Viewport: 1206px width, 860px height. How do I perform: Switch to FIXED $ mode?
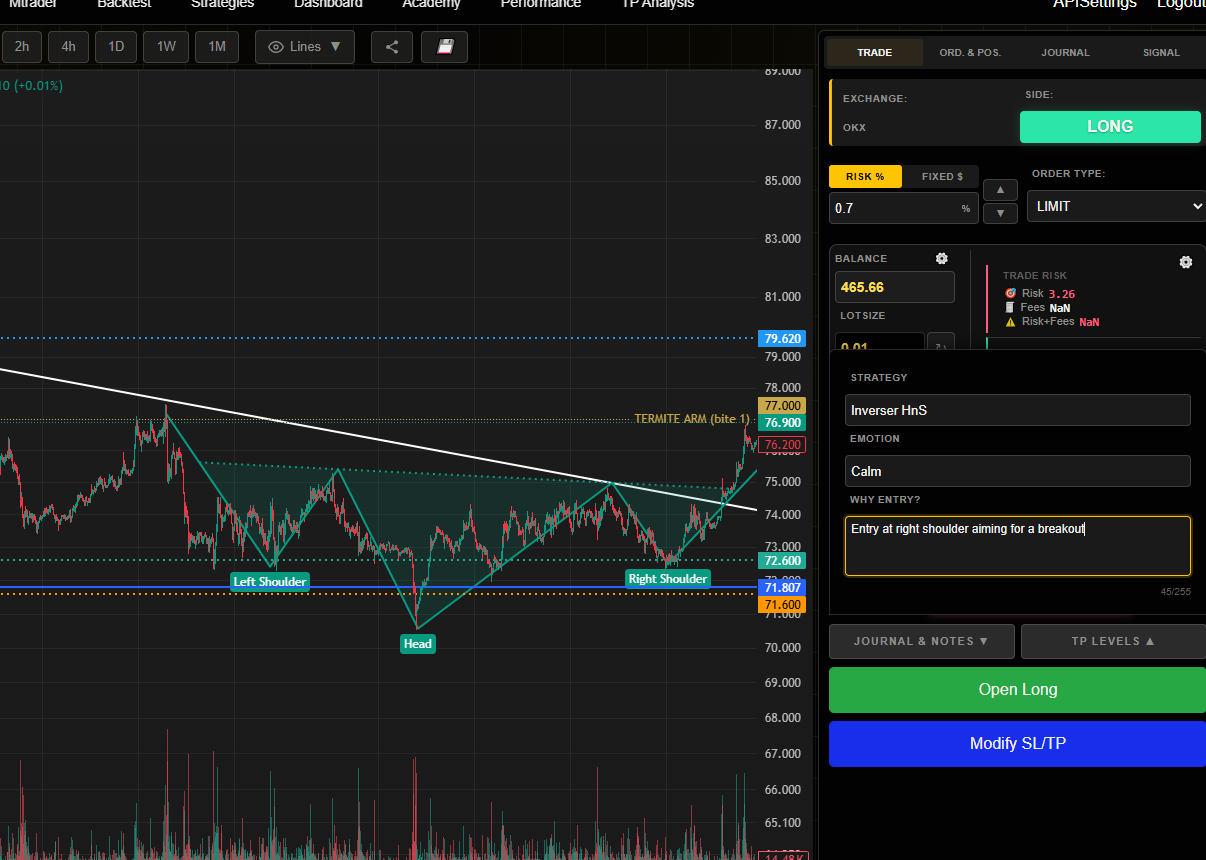coord(942,177)
